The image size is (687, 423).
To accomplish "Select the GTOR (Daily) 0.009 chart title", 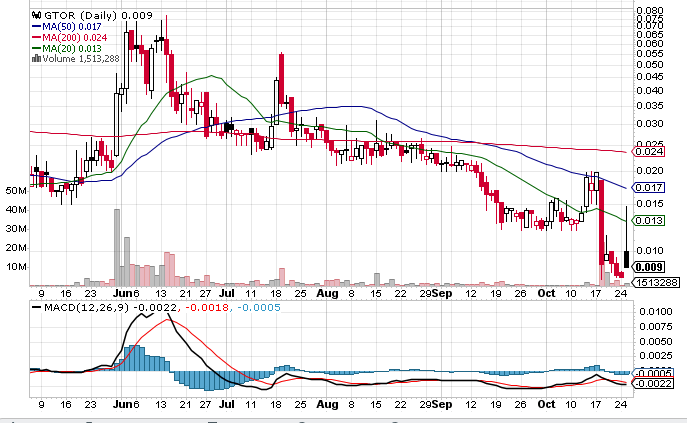I will coord(99,15).
